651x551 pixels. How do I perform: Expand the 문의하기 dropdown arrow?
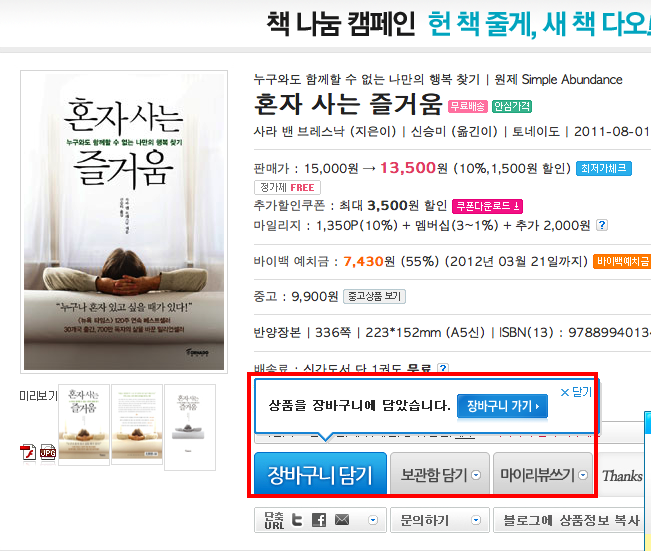[x=476, y=520]
